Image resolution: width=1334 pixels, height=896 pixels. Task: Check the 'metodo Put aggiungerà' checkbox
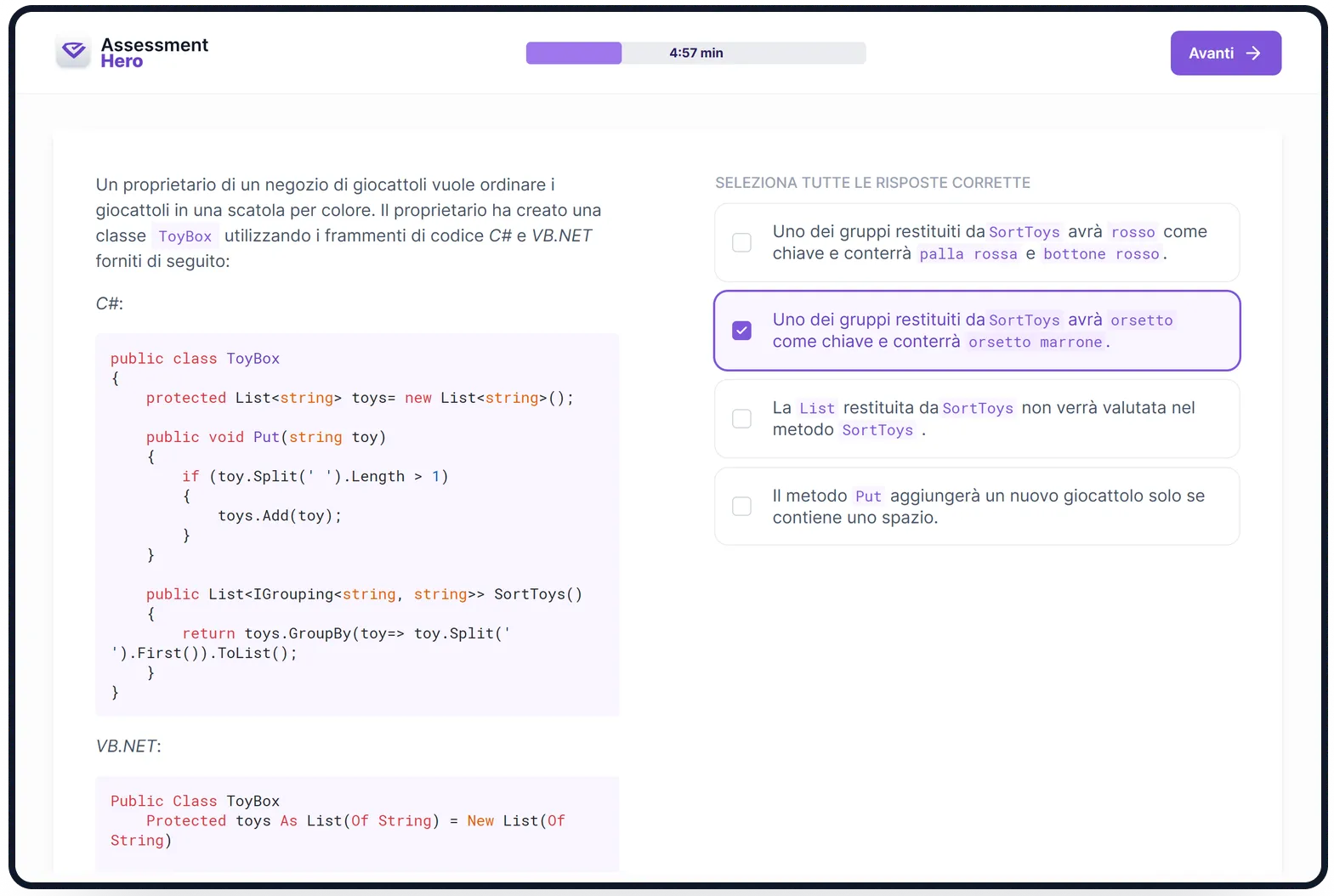[x=742, y=506]
